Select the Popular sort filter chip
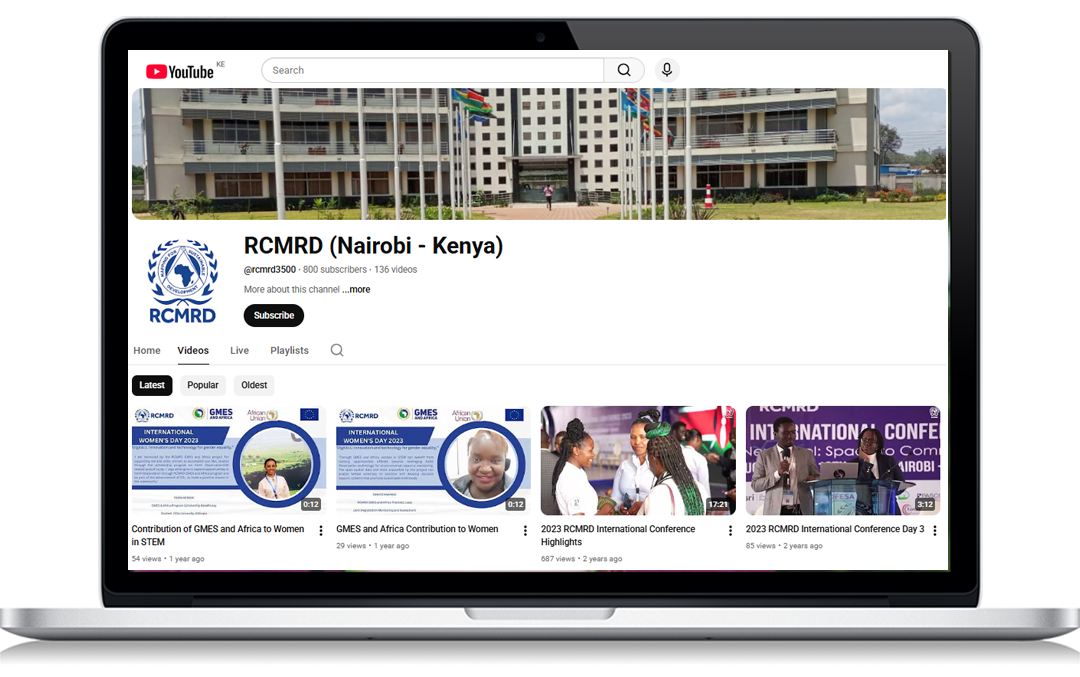 pos(203,385)
